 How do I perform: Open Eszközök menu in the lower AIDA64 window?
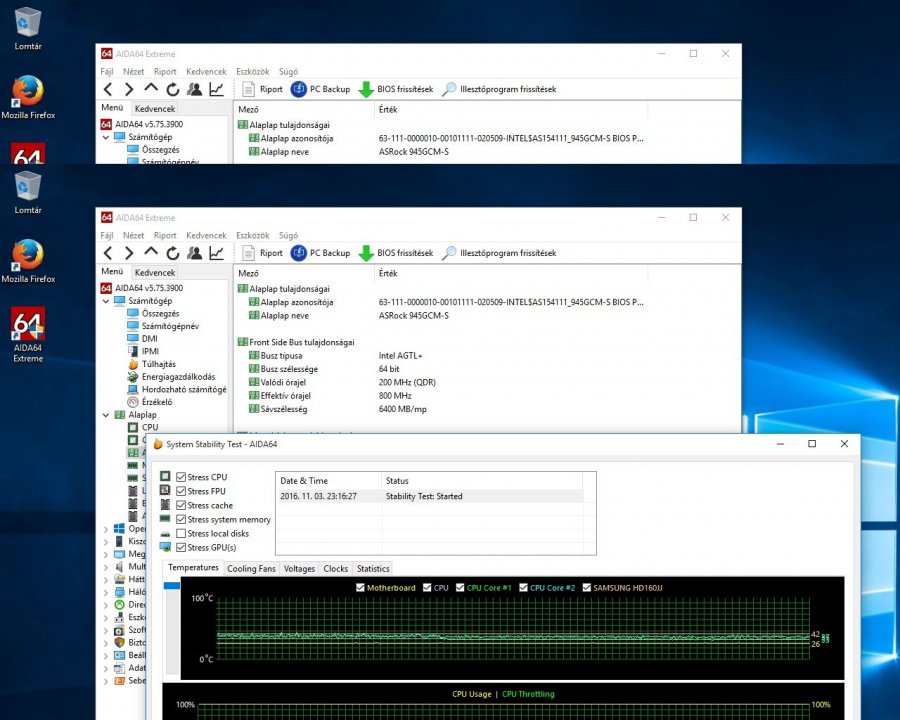(x=253, y=235)
